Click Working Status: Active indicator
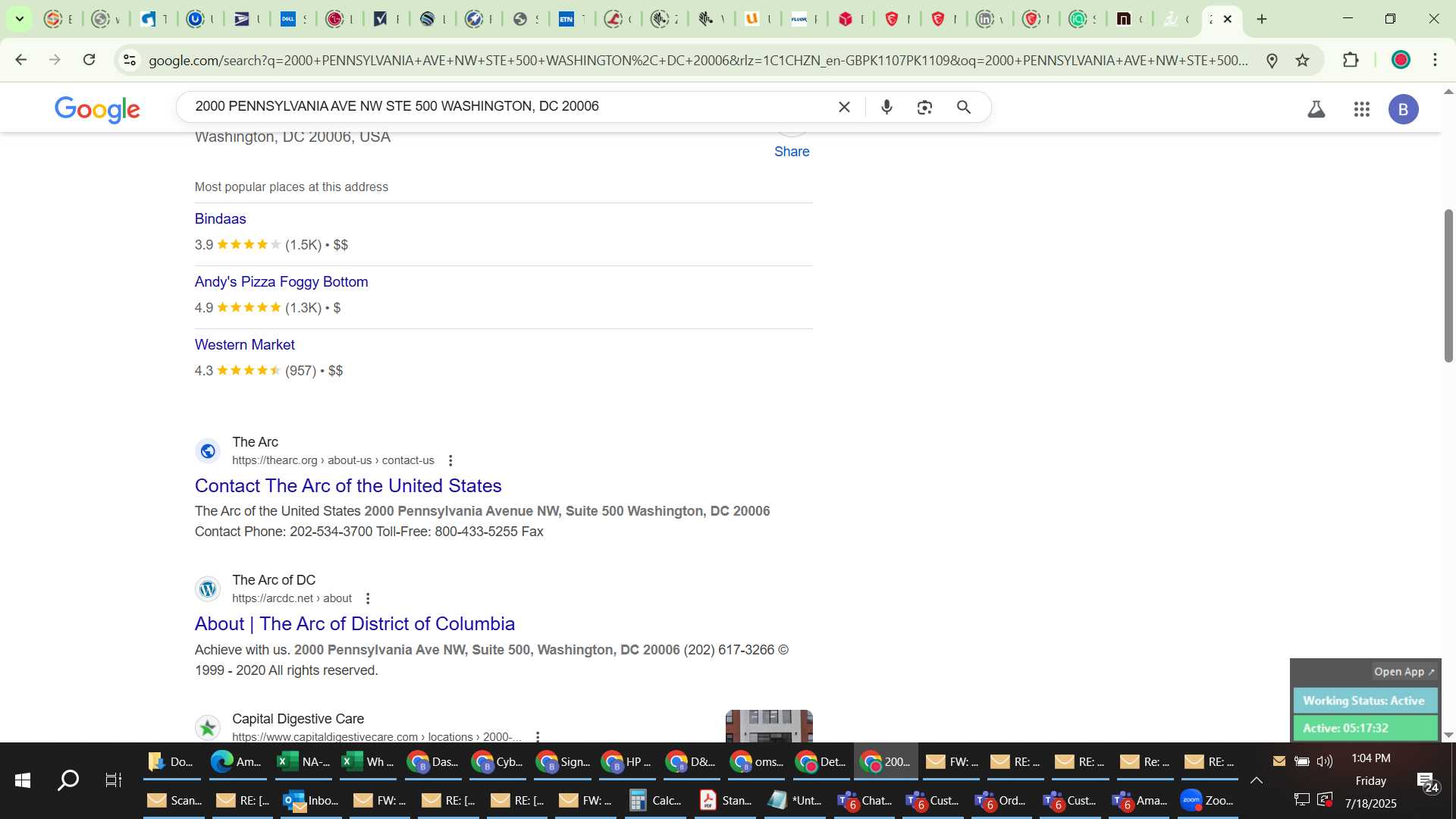1456x819 pixels. [1364, 701]
